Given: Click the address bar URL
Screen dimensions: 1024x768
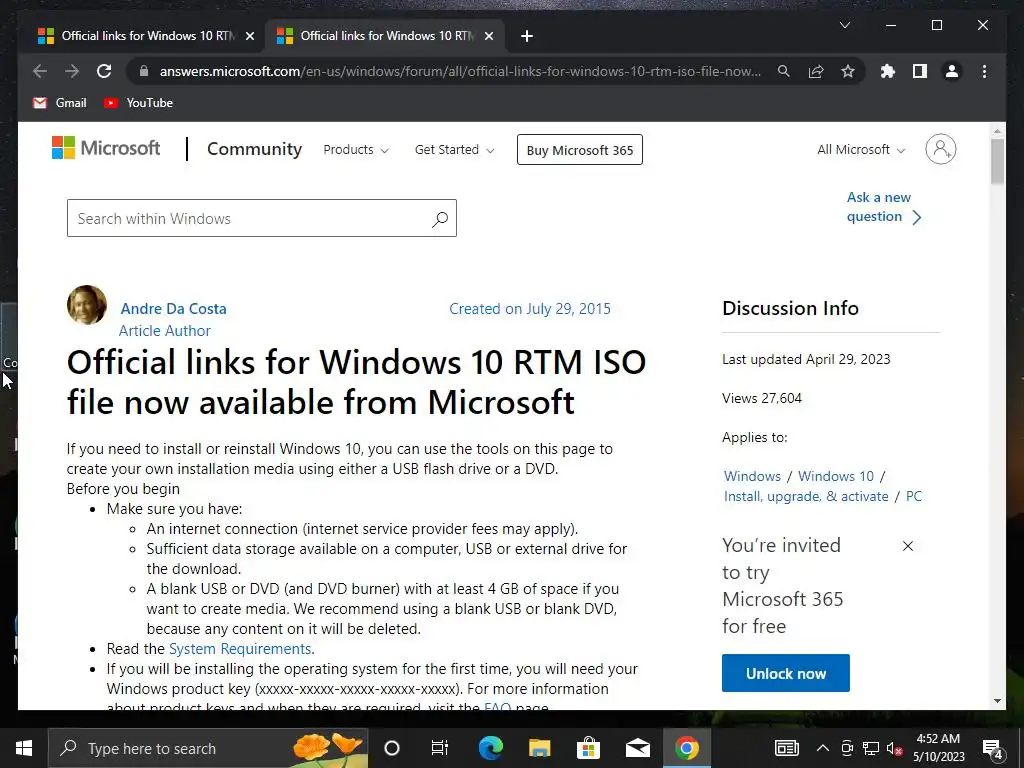Looking at the screenshot, I should pyautogui.click(x=460, y=71).
